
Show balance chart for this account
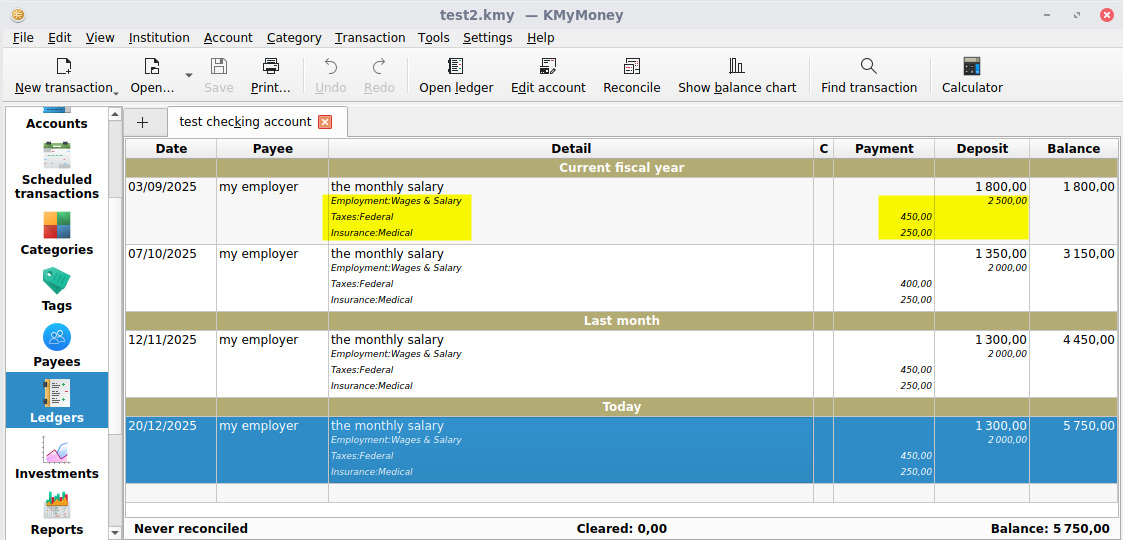tap(737, 67)
